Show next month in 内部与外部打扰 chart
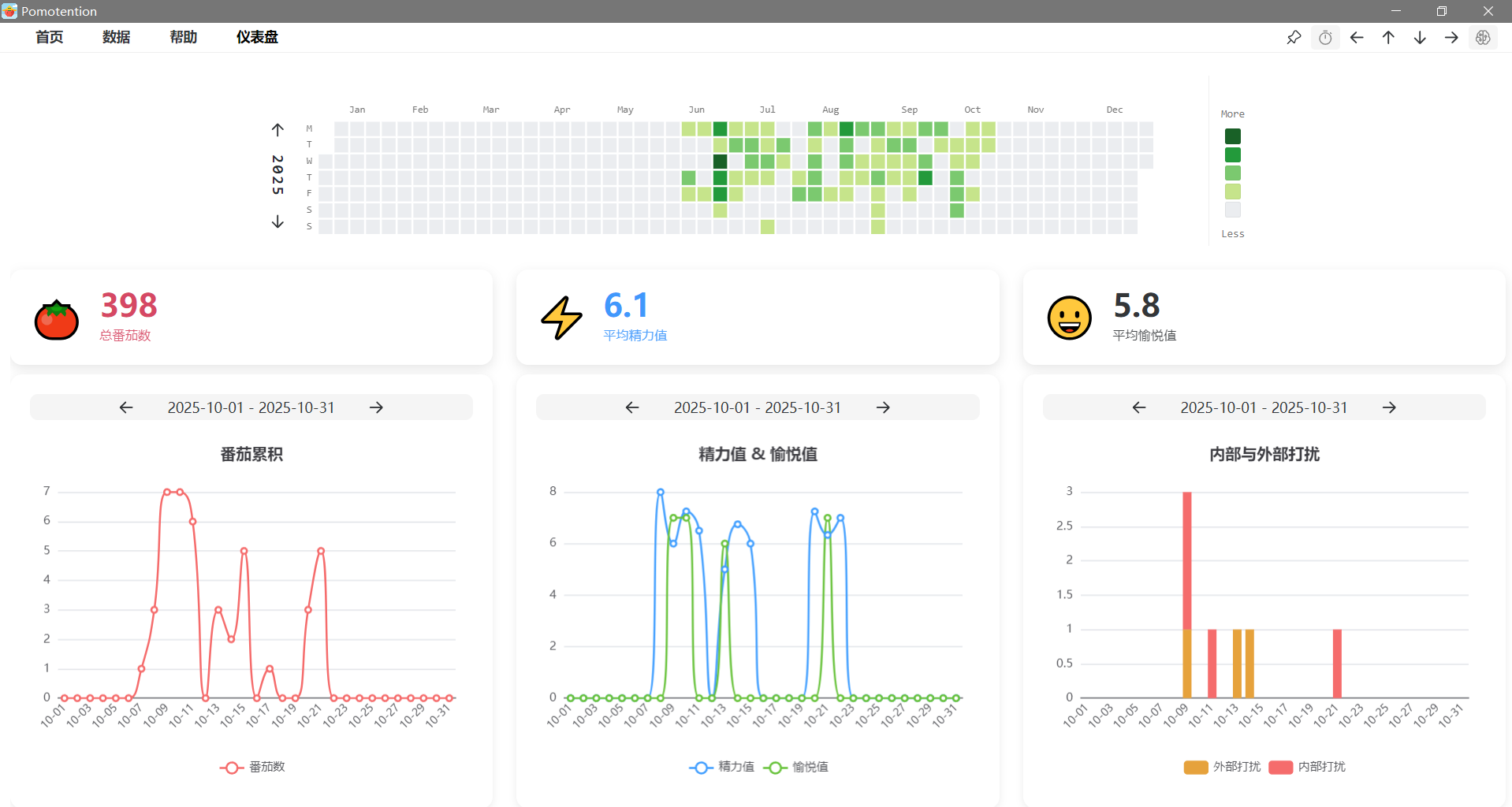1512x807 pixels. click(x=1389, y=407)
